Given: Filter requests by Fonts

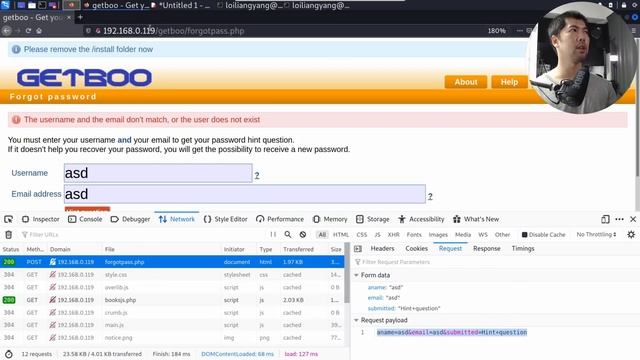Looking at the screenshot, I should point(414,235).
